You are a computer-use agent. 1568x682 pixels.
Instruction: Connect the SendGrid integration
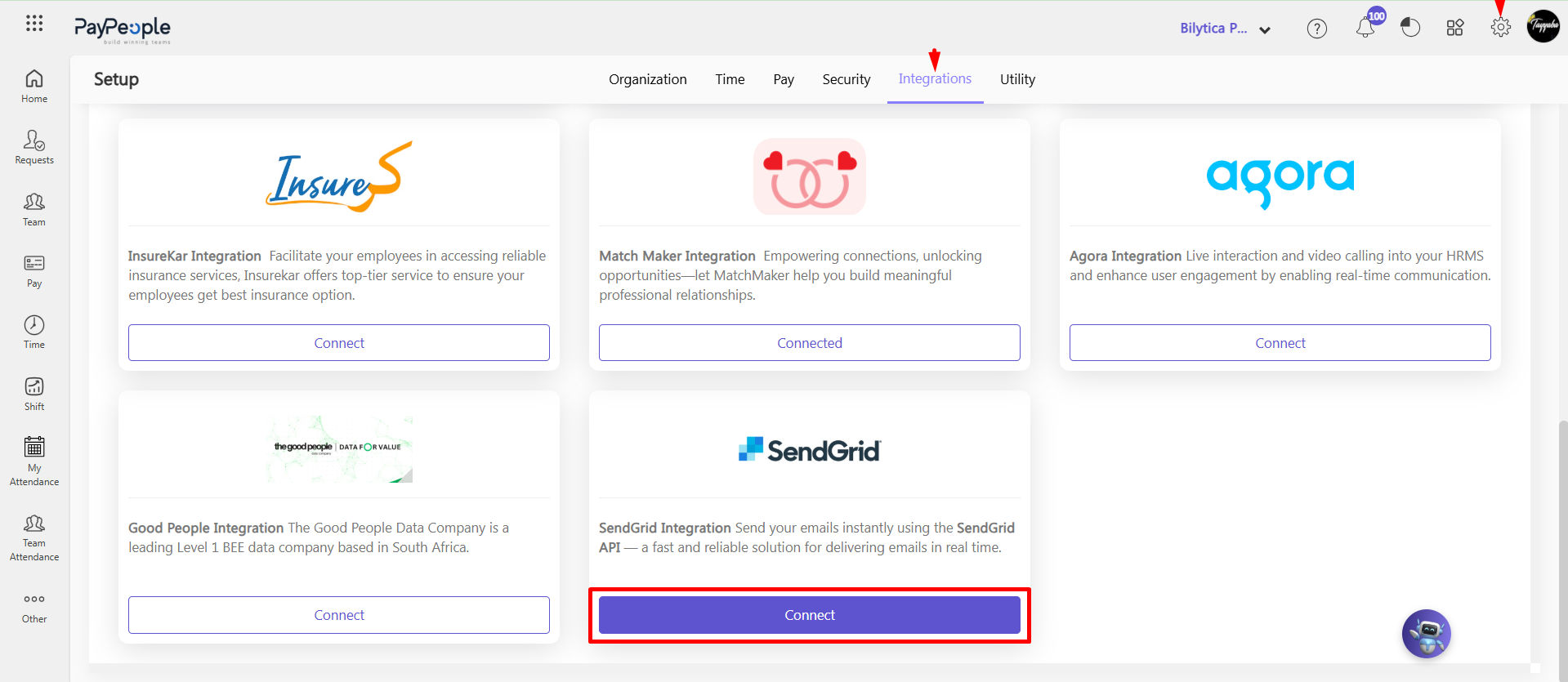coord(810,615)
